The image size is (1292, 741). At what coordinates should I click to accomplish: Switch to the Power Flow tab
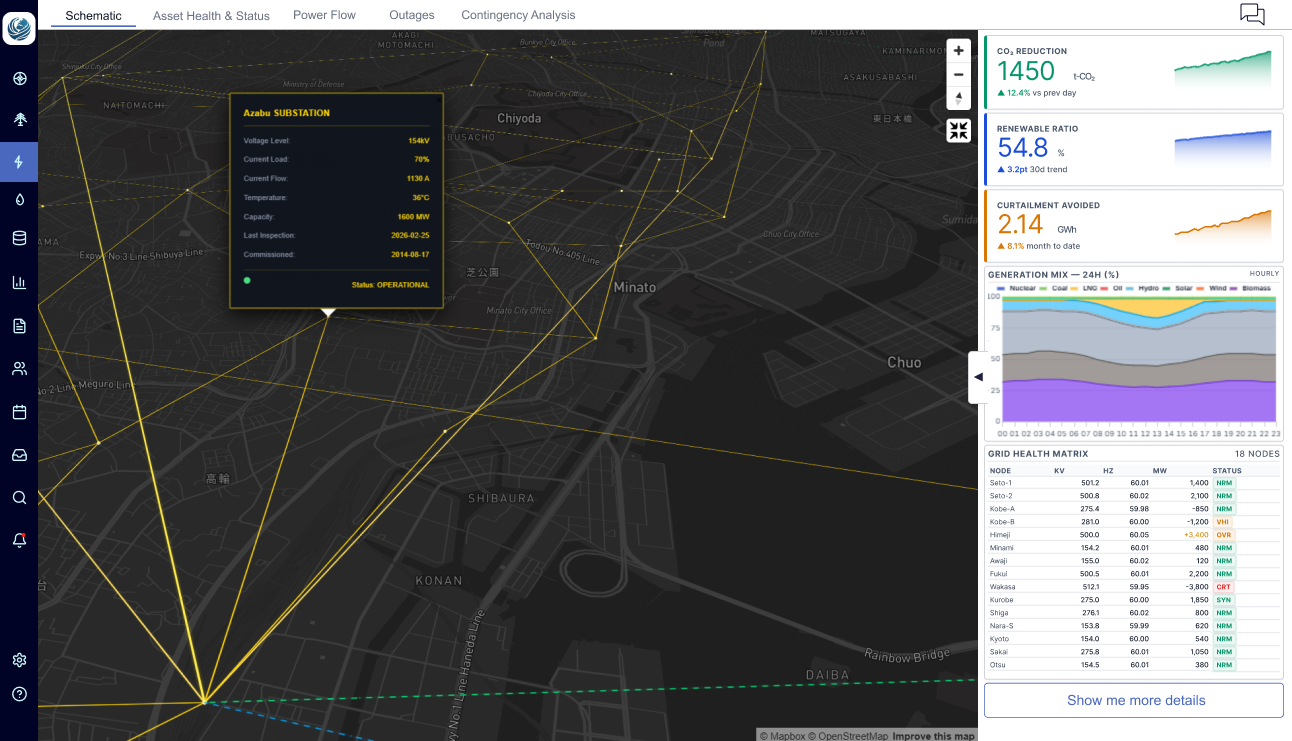[x=324, y=15]
